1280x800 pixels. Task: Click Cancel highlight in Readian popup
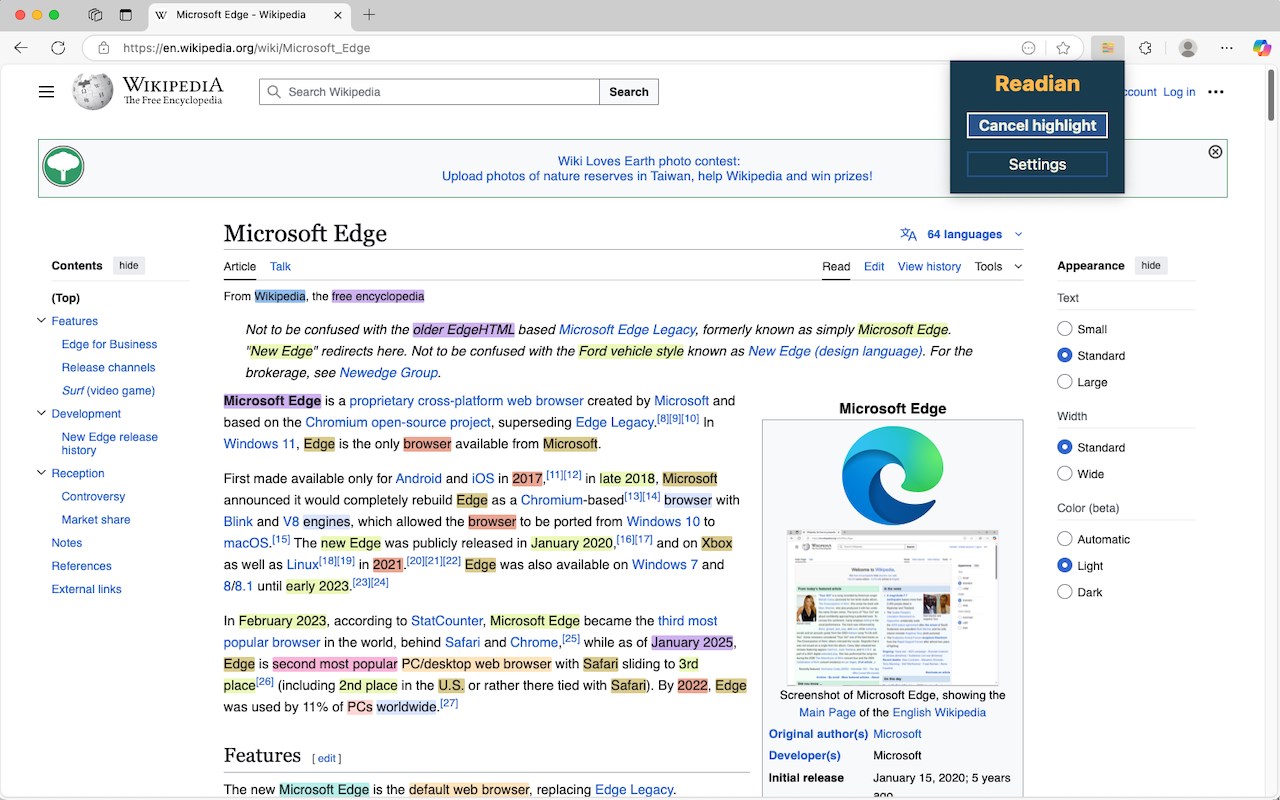(1037, 125)
